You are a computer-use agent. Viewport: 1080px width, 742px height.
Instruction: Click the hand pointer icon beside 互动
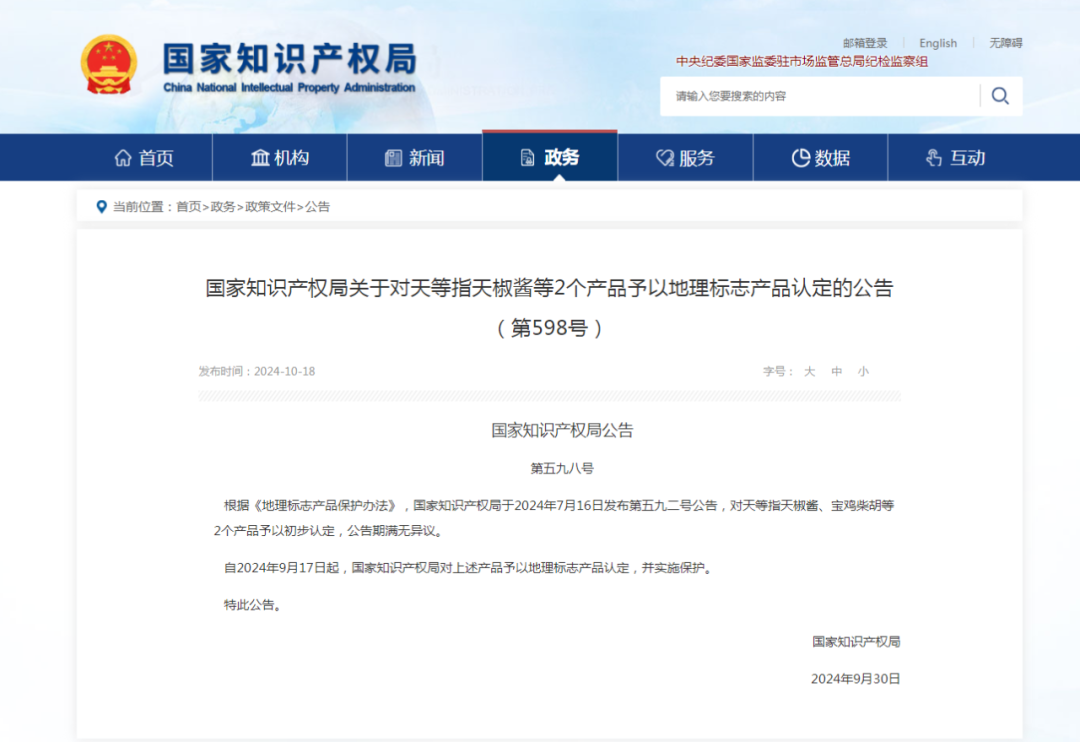coord(933,158)
